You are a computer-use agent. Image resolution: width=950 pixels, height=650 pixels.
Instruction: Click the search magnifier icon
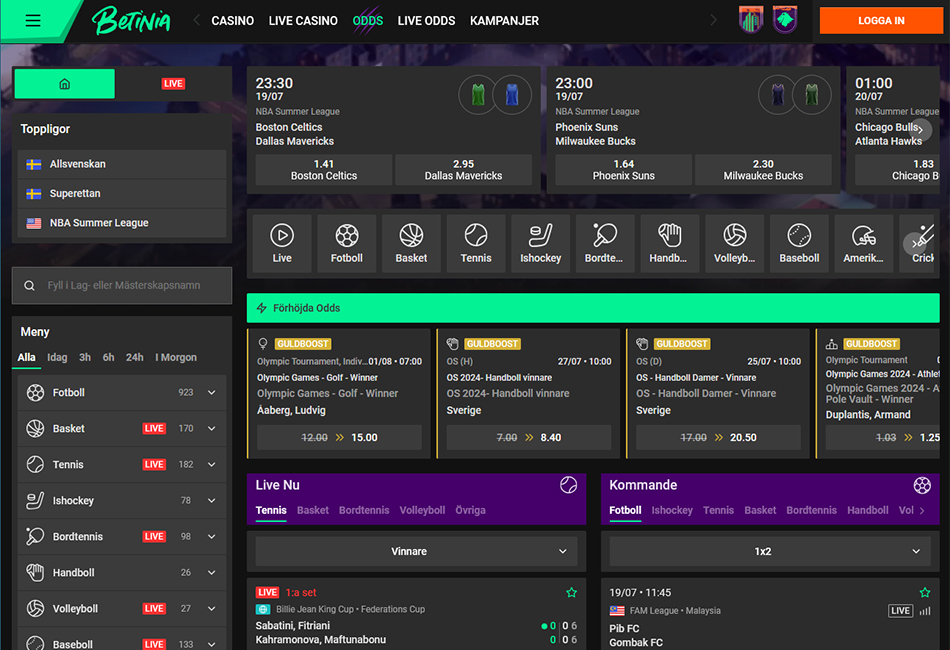pyautogui.click(x=29, y=285)
